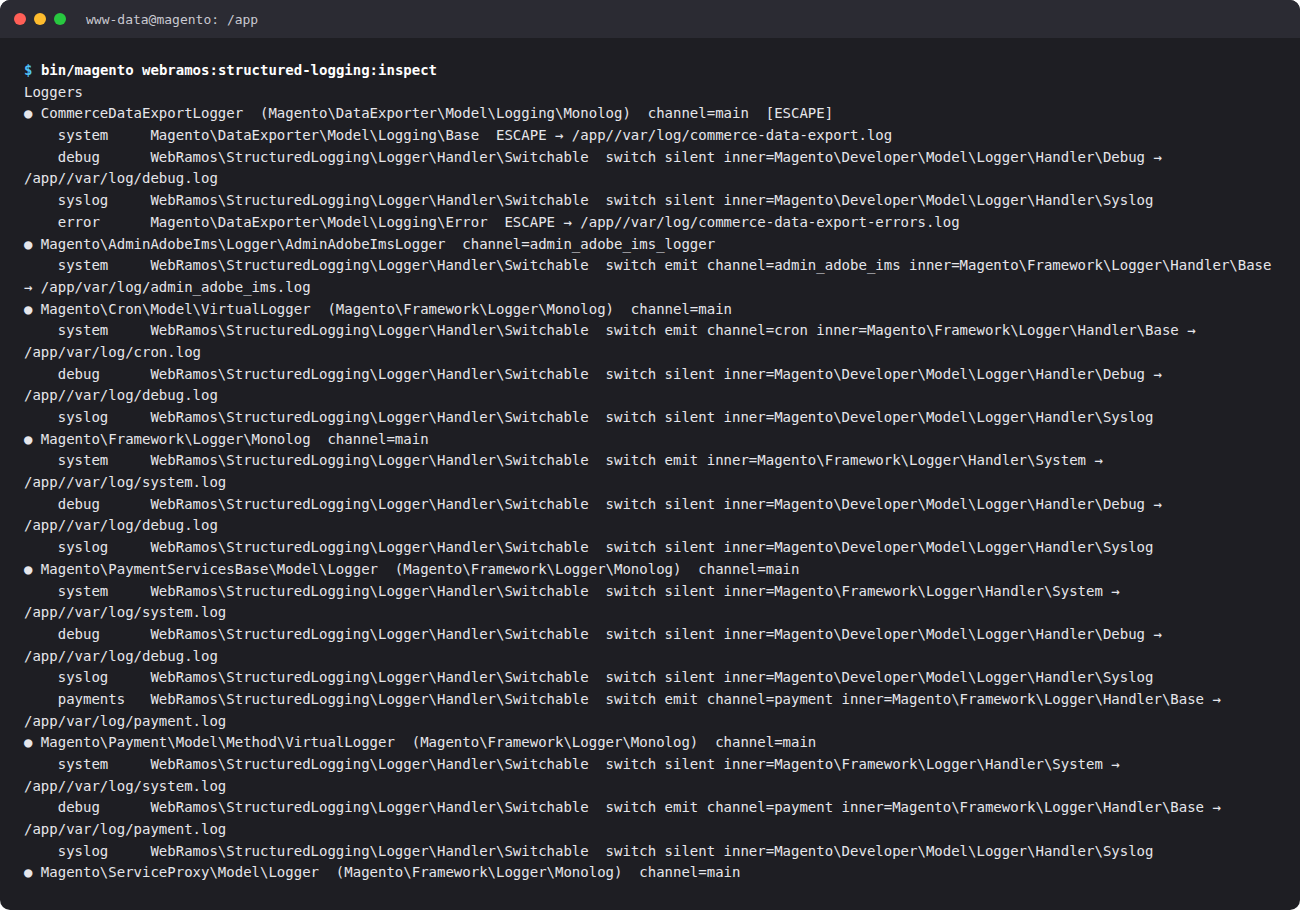Click Magento\Framework\Logger\Handler\System on the switch emit line
Image resolution: width=1300 pixels, height=911 pixels.
(x=921, y=460)
